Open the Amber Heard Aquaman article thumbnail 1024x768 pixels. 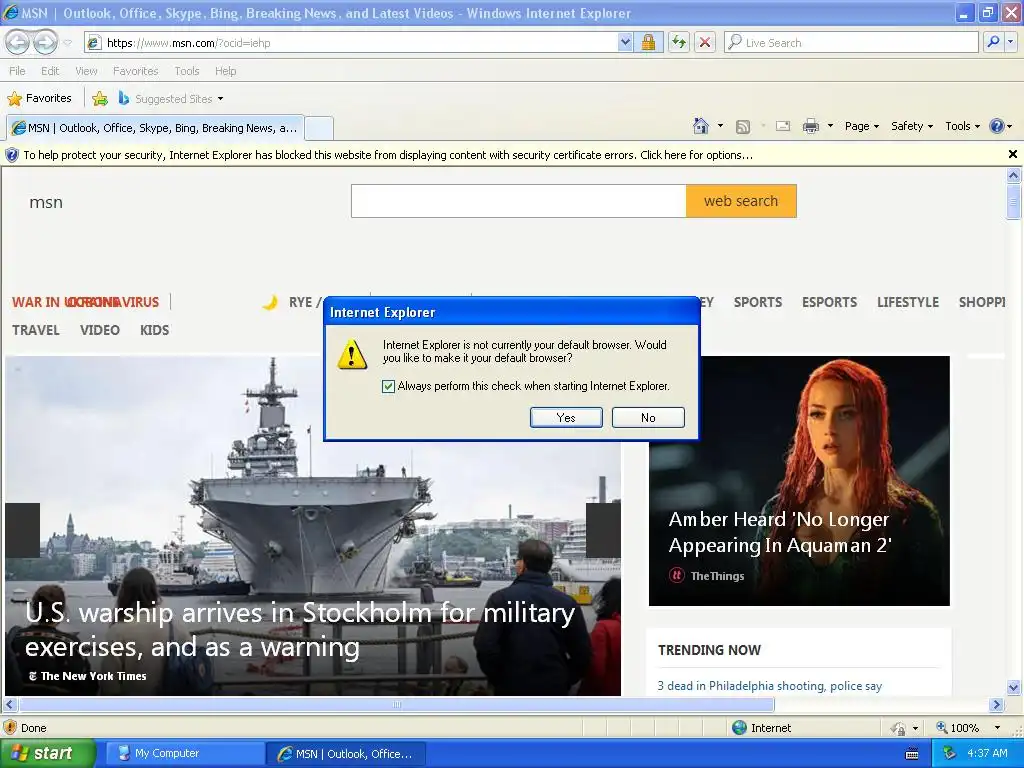pos(799,481)
